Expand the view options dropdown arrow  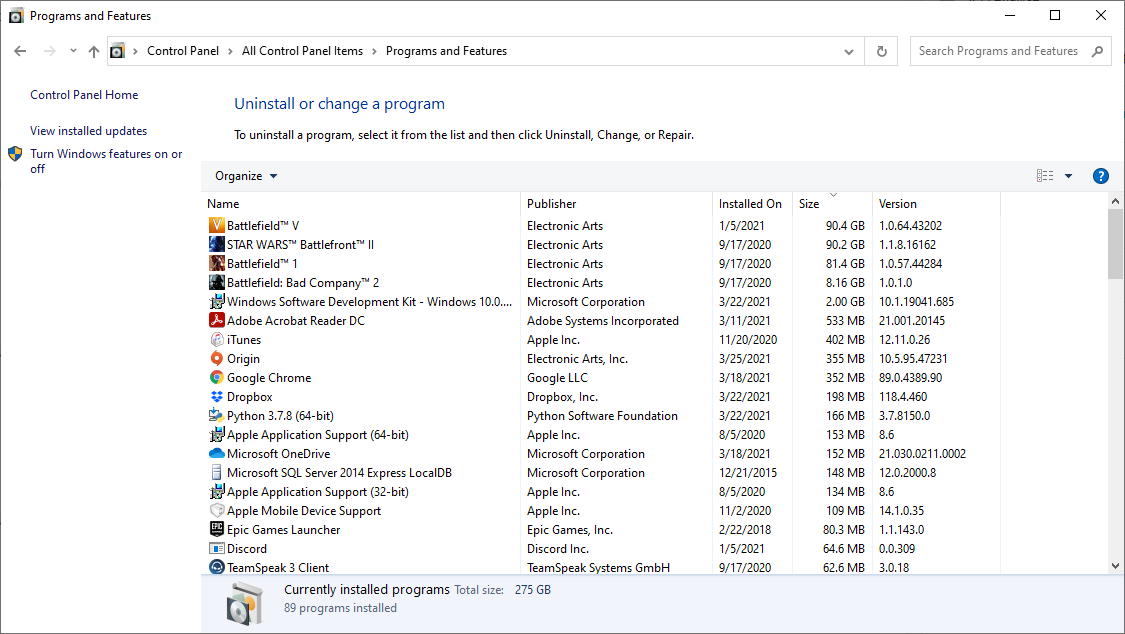pos(1068,176)
